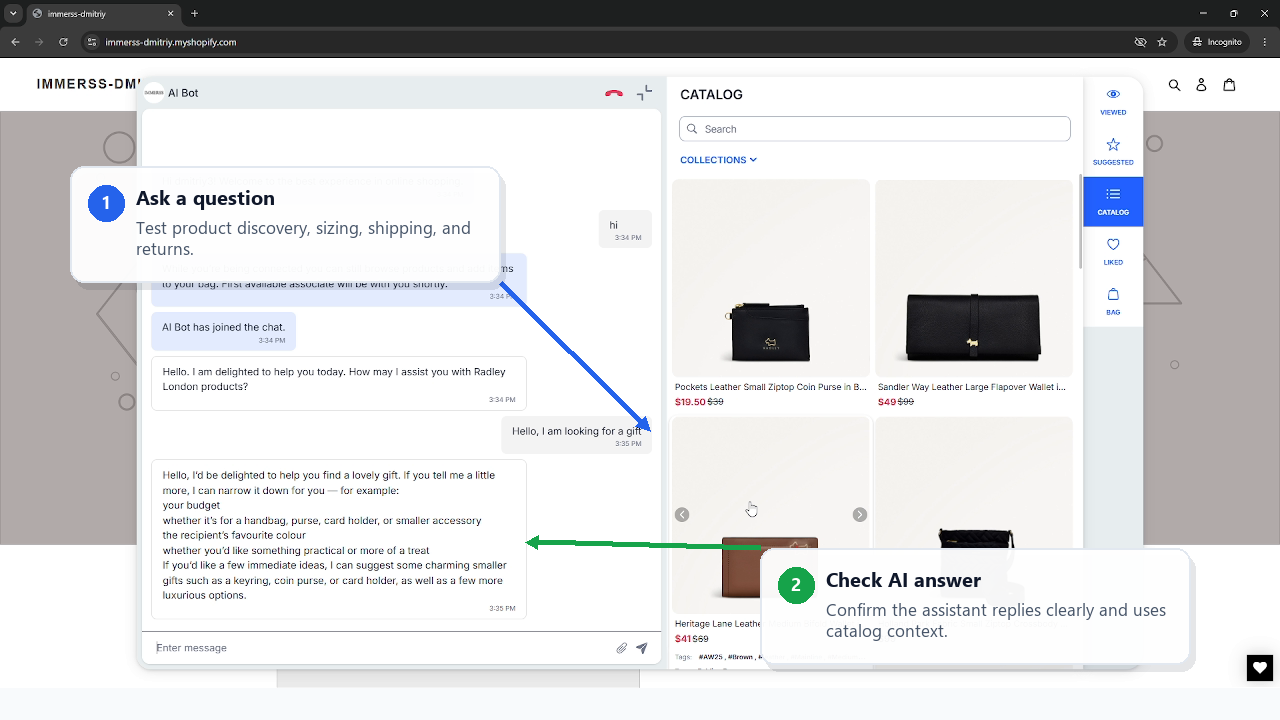The width and height of the screenshot is (1280, 720).
Task: Focus the catalog Search field
Action: 875,129
